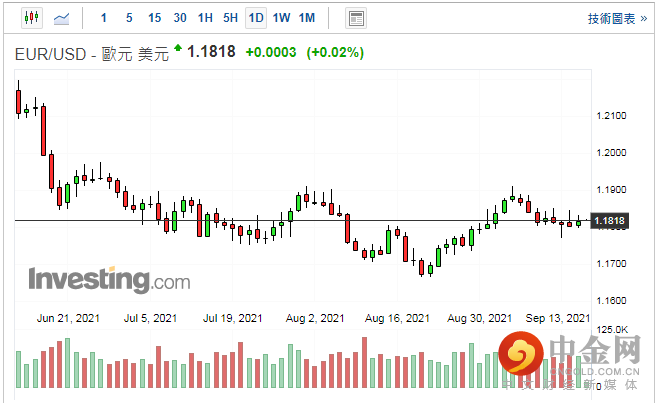Viewport: 655px width, 403px height.
Task: Click the Jul 5, 2021 date label
Action: point(150,318)
